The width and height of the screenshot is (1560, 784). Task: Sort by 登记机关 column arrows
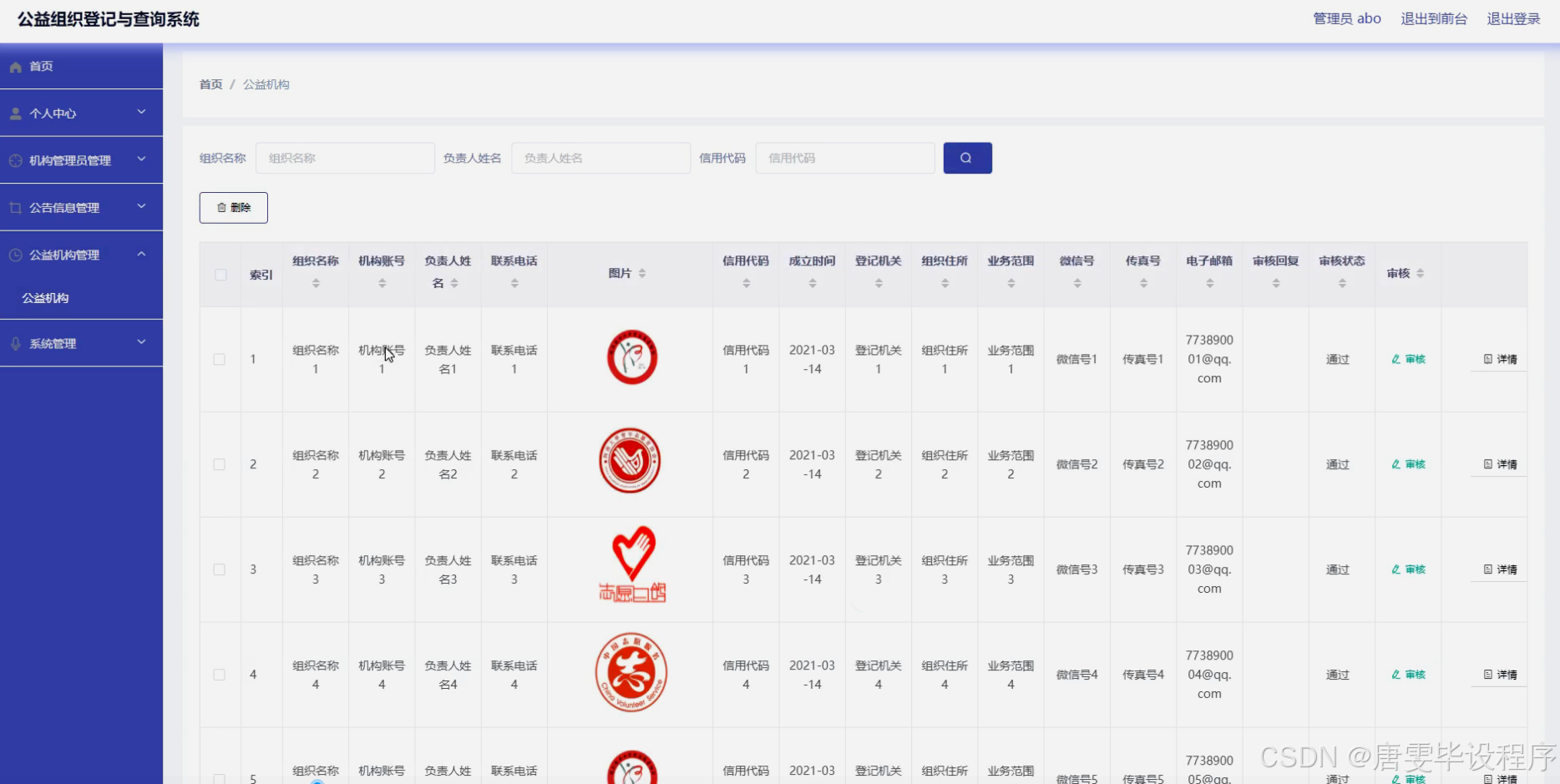tap(879, 284)
